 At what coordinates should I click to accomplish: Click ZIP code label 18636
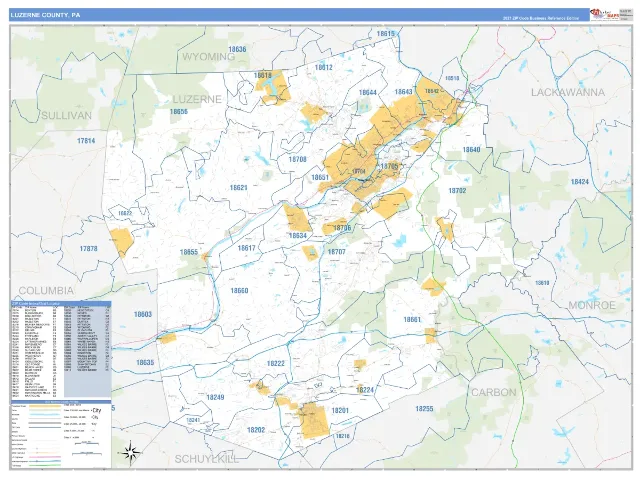coord(237,49)
